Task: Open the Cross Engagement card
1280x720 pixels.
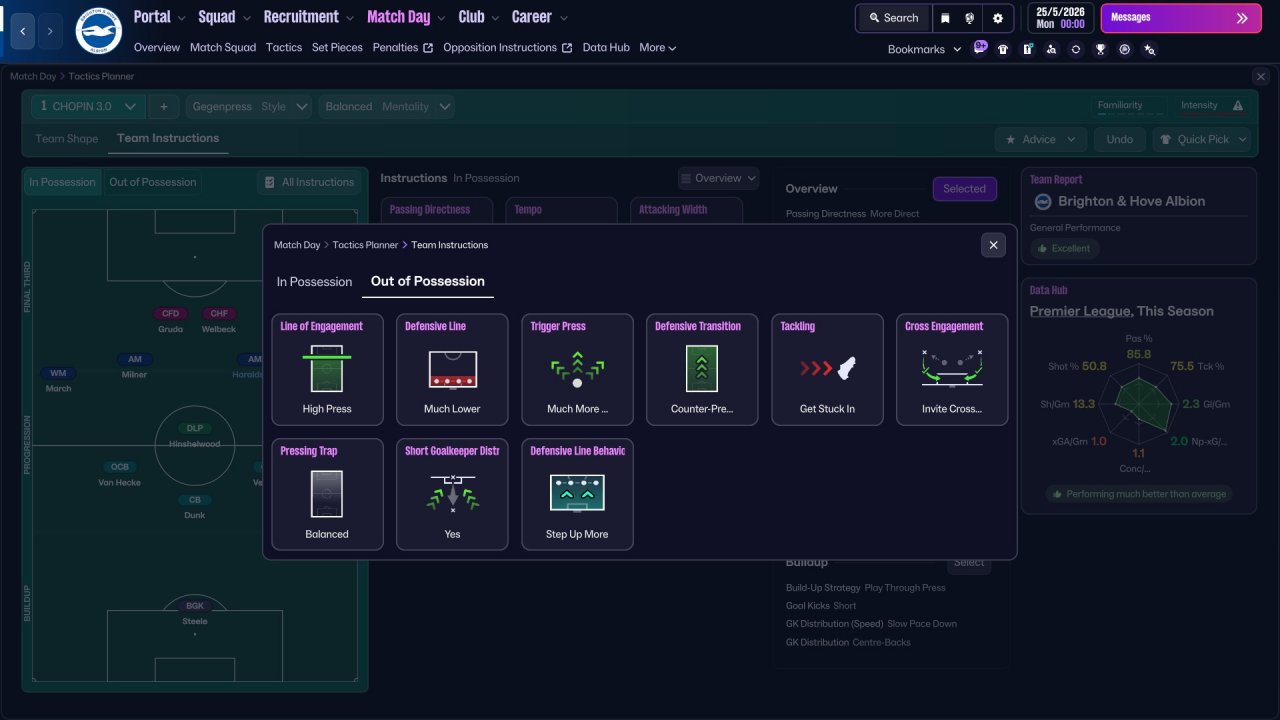Action: tap(952, 370)
